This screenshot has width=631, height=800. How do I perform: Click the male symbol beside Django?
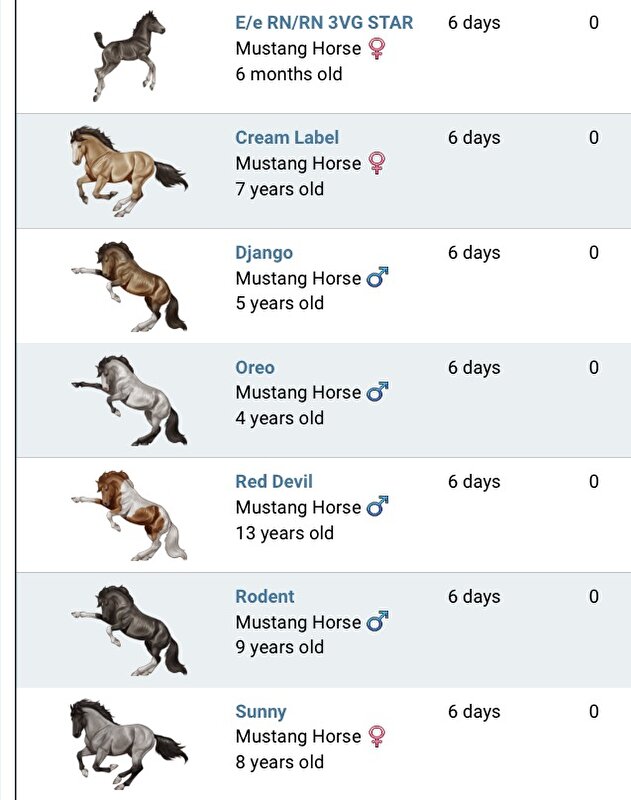click(377, 277)
